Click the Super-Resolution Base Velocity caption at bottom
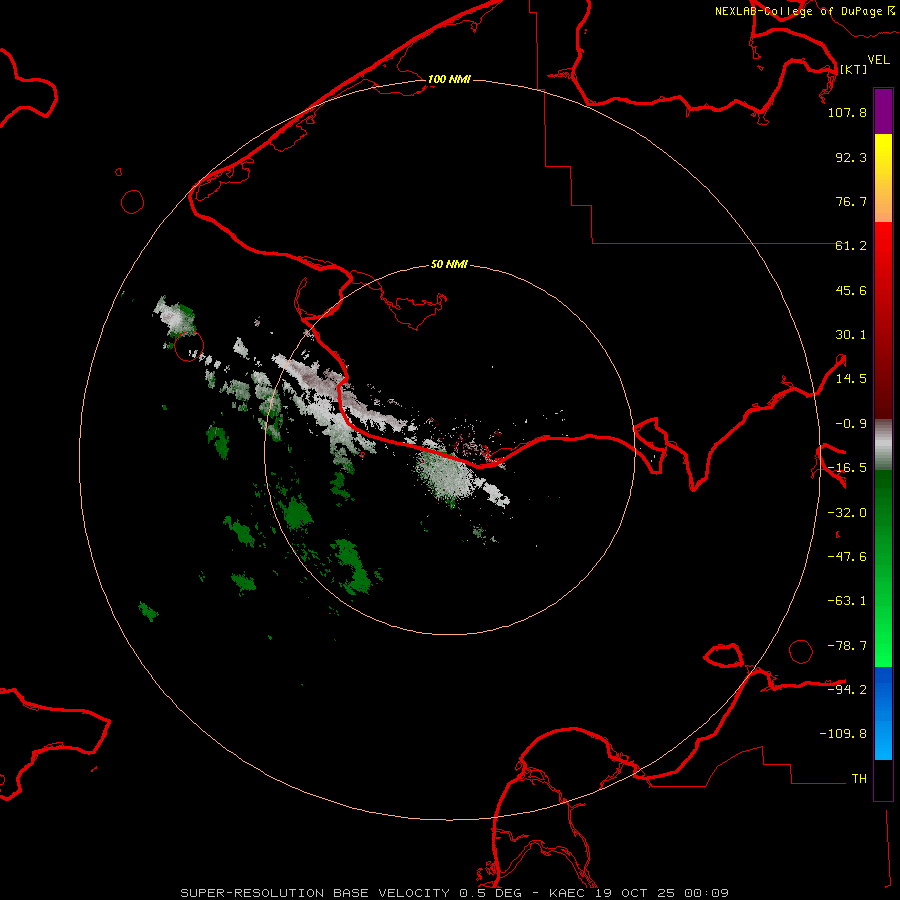This screenshot has width=900, height=900. [455, 893]
